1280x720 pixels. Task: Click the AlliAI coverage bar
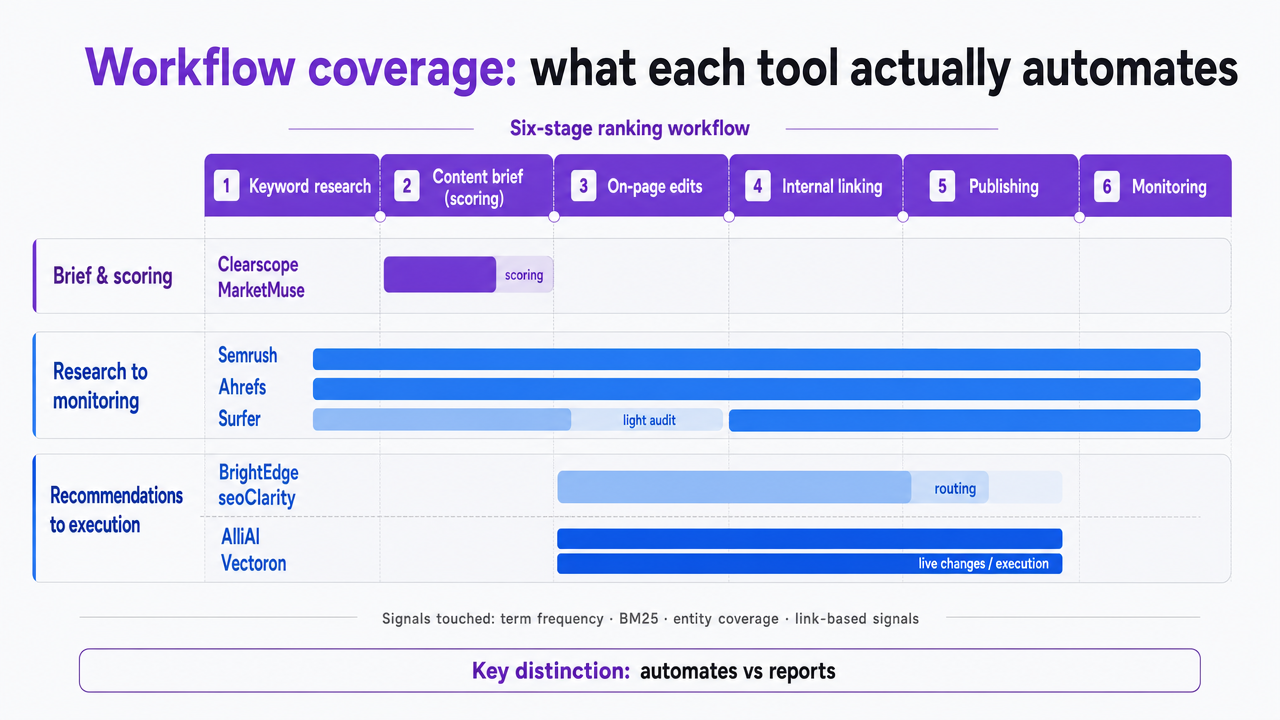pos(809,539)
